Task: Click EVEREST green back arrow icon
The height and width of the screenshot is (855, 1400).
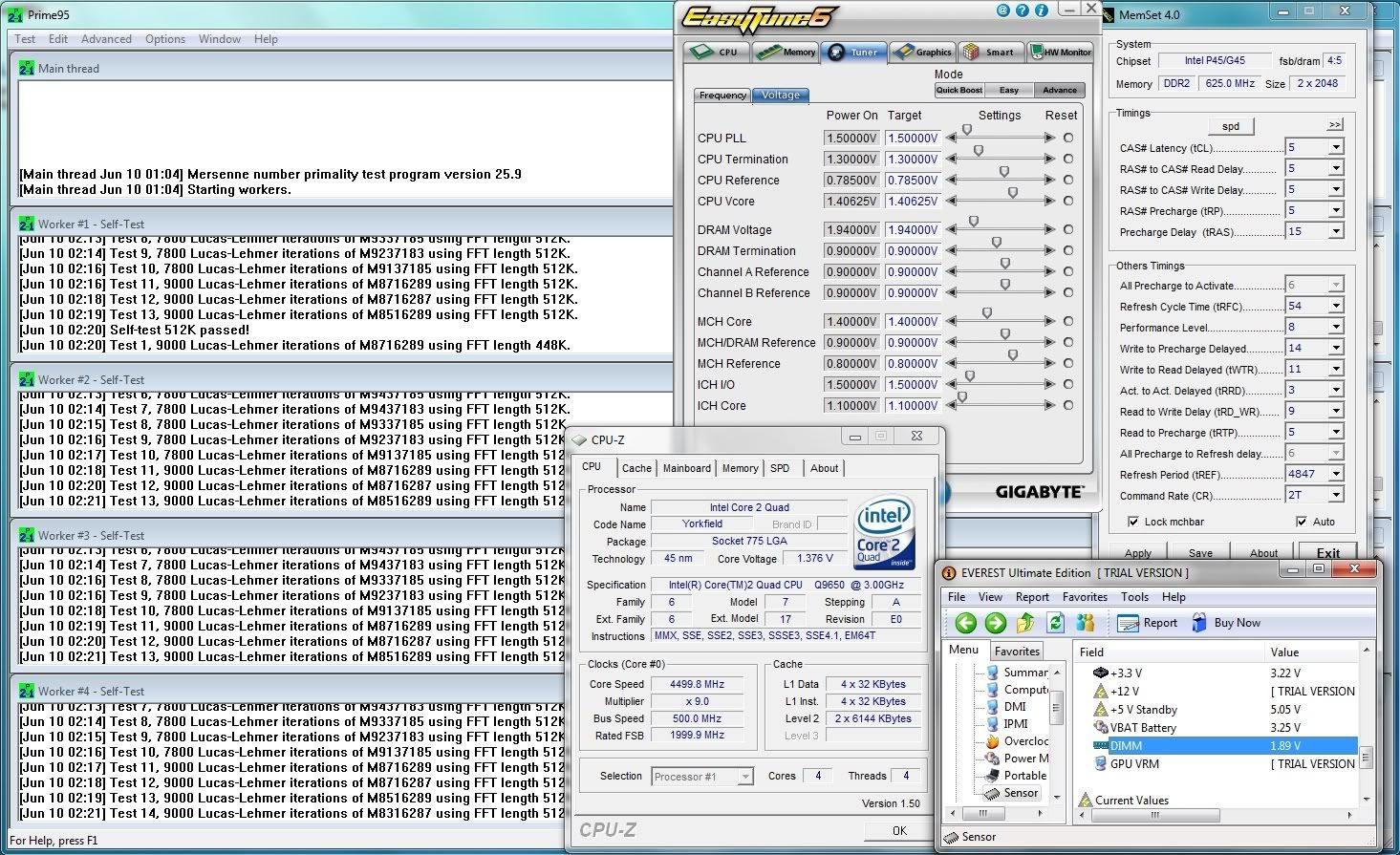Action: [x=965, y=623]
